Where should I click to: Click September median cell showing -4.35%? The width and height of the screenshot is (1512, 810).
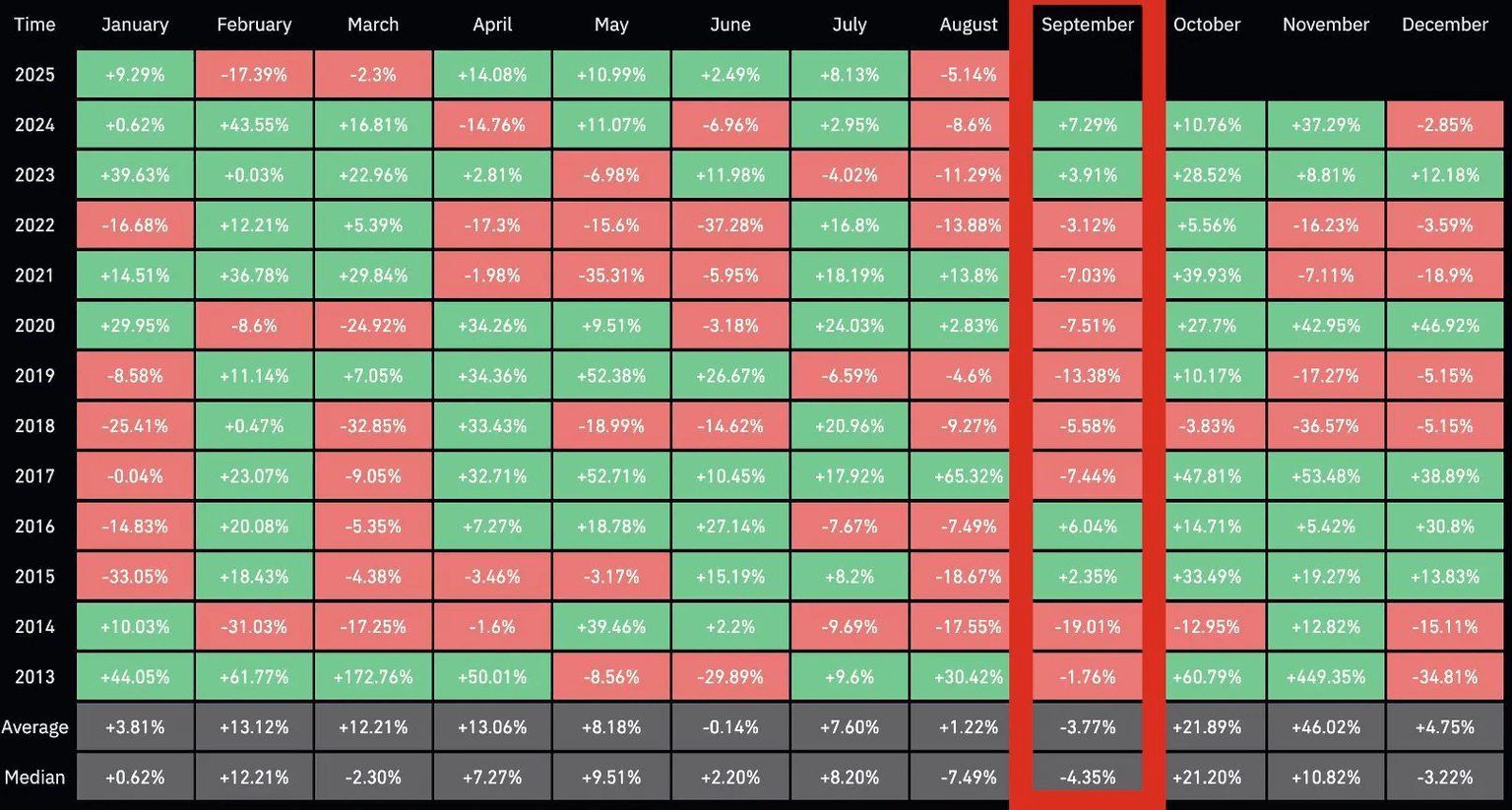[1087, 778]
